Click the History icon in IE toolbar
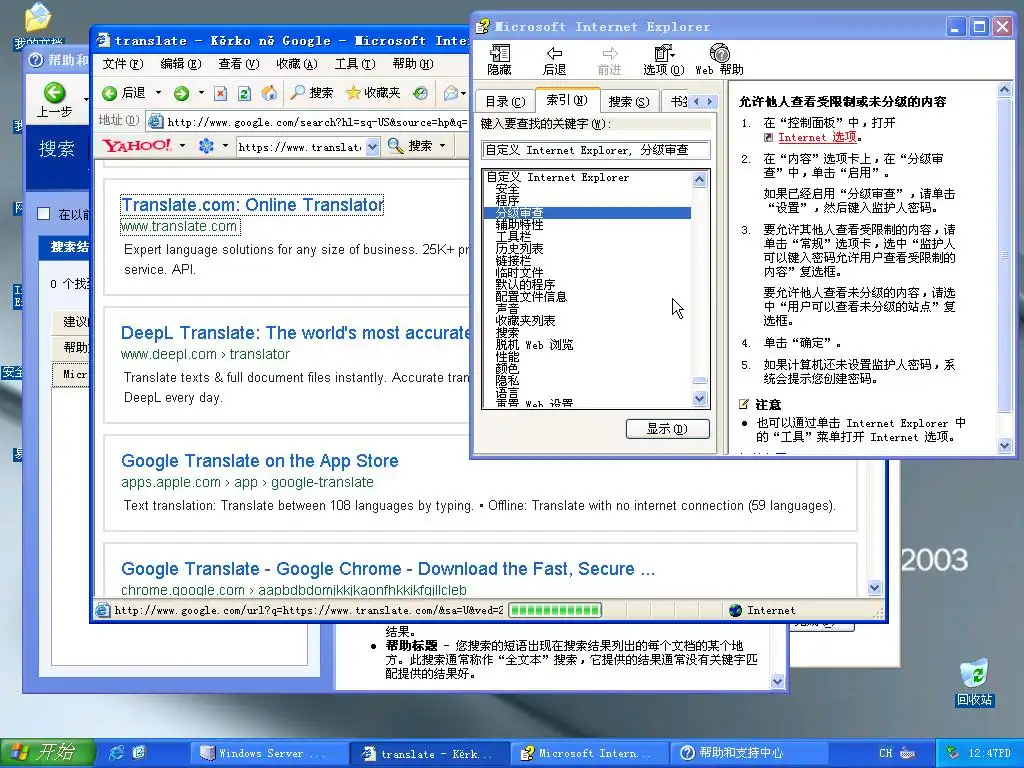 click(x=421, y=93)
